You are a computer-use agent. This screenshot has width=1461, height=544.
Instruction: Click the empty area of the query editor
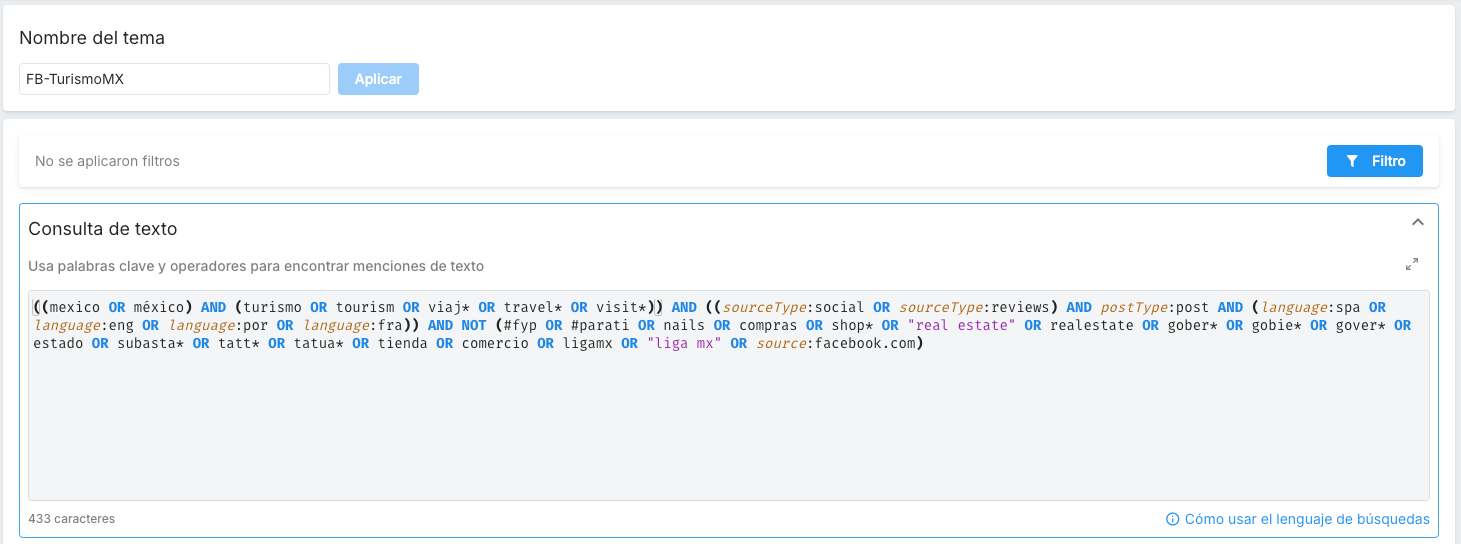(x=728, y=430)
